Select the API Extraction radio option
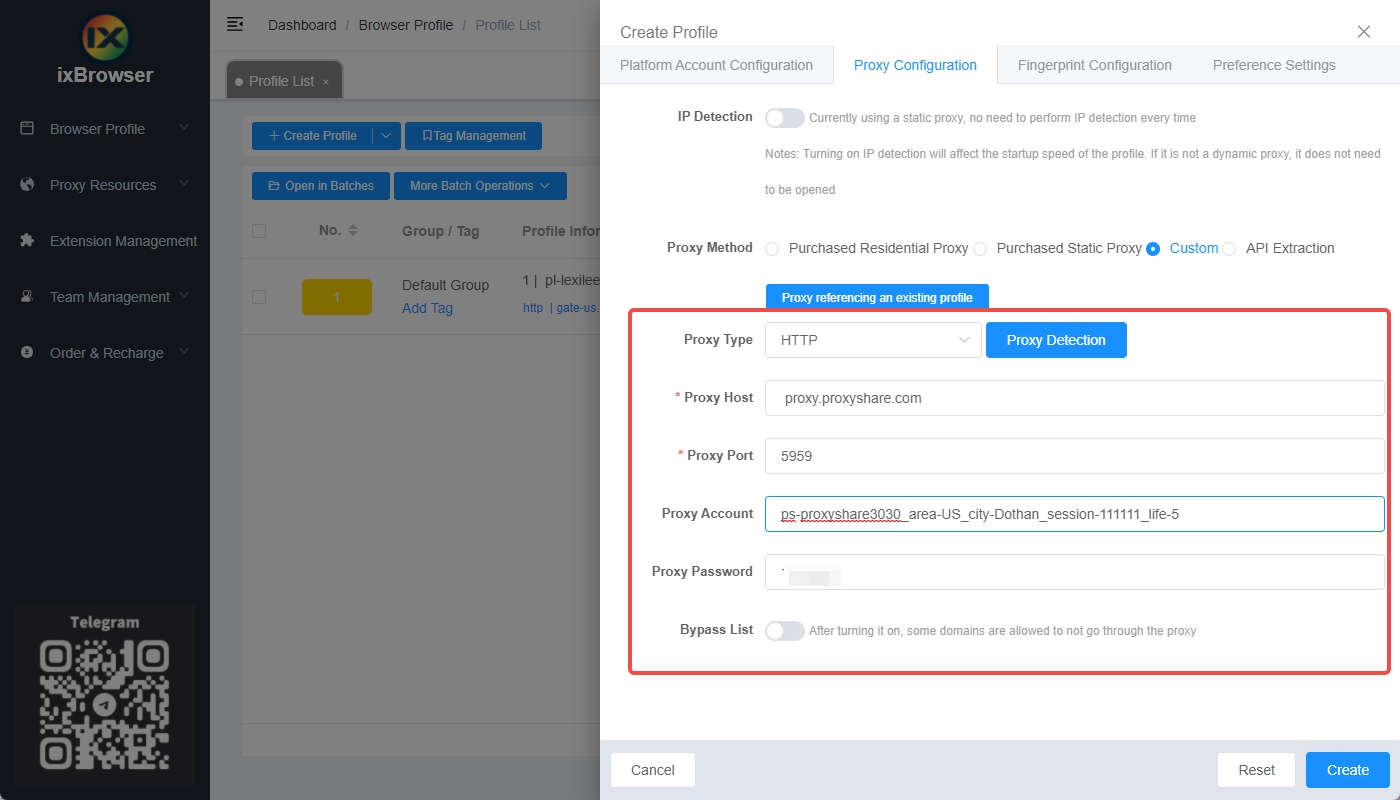Image resolution: width=1400 pixels, height=800 pixels. (1229, 249)
